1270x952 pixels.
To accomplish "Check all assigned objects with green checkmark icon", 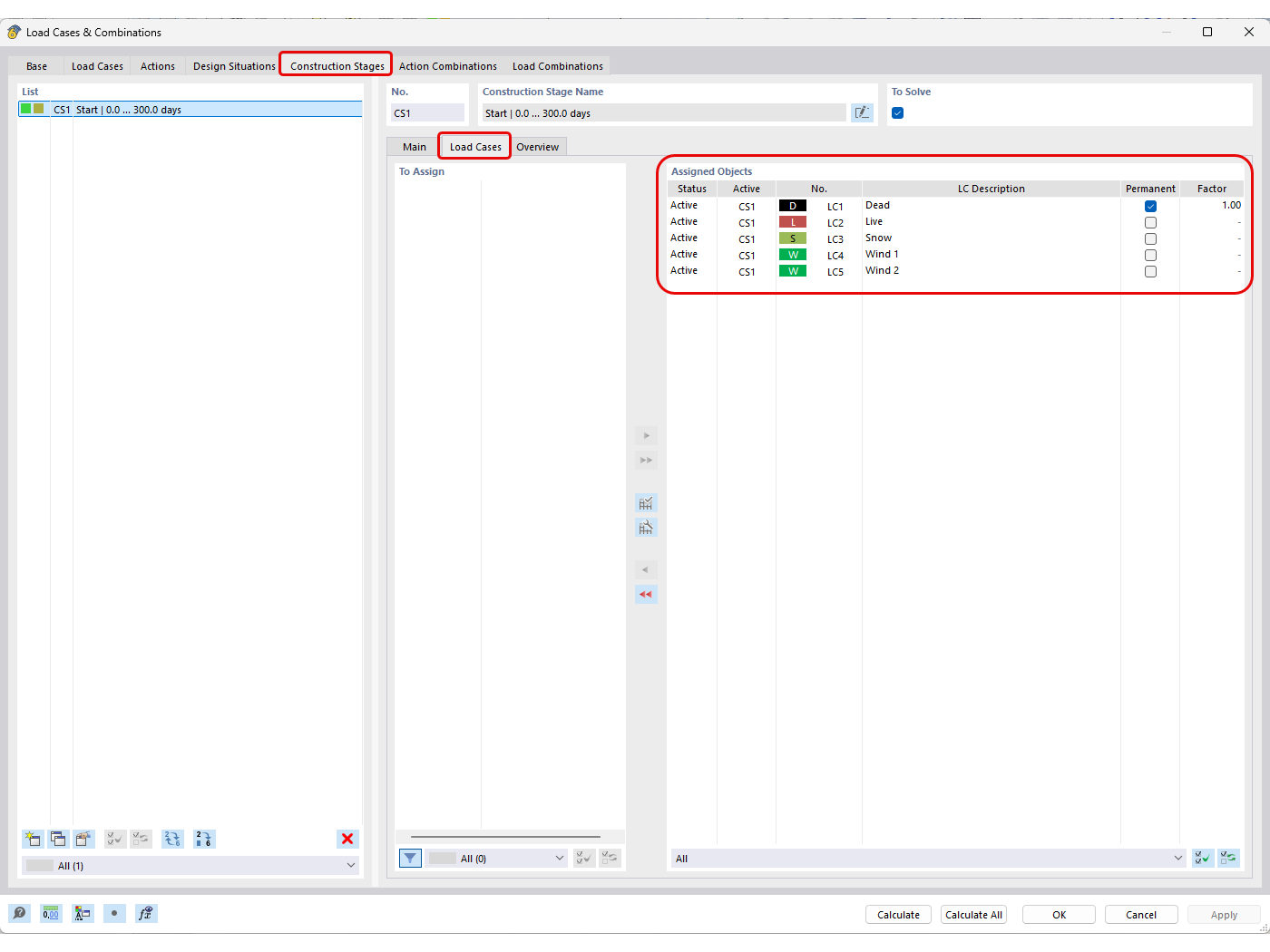I will coord(1203,858).
